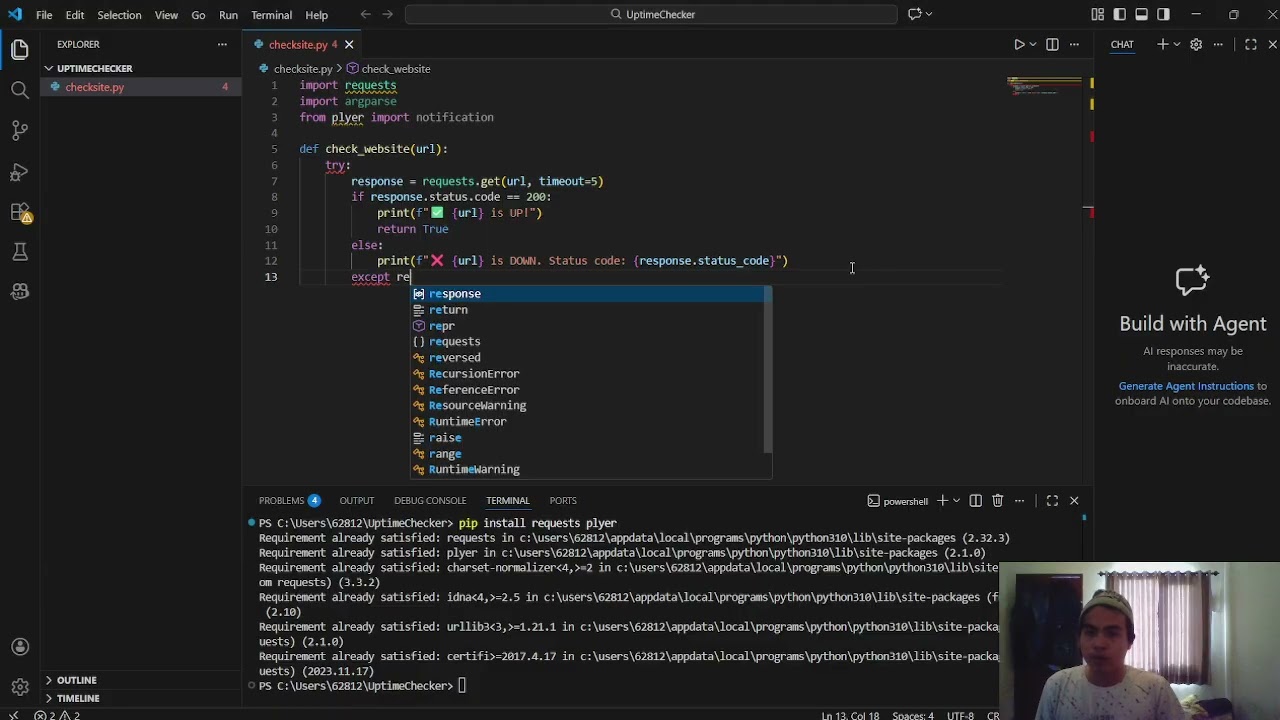Choose 'RecursionError' suggestion
Screen dimensions: 1280x720
[x=591, y=374]
